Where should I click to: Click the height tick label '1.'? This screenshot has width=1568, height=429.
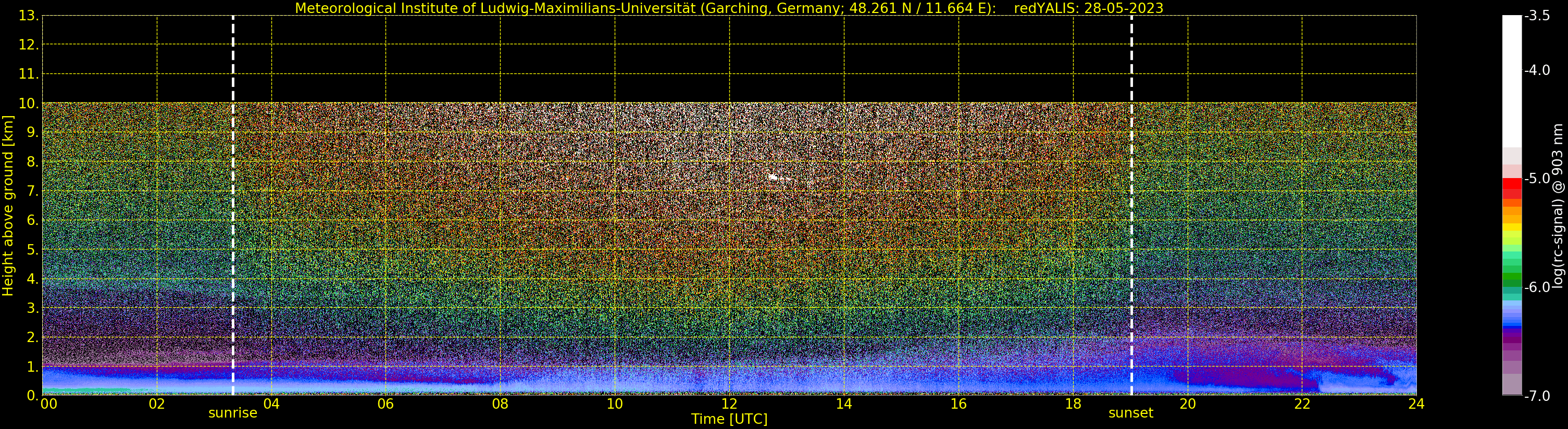point(33,367)
